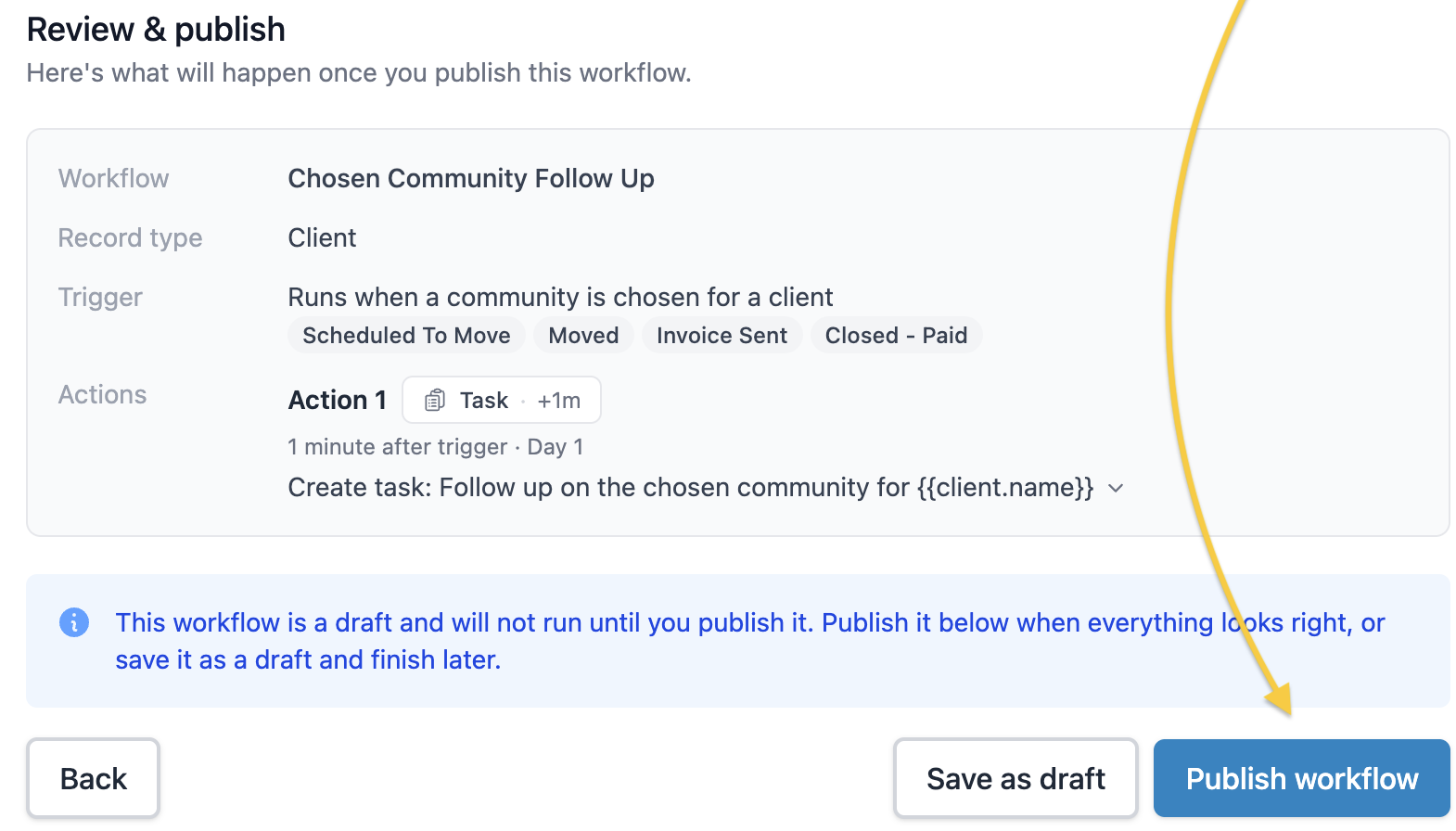Screen dimensions: 1456x831
Task: Expand the Create task details chevron
Action: [1117, 488]
